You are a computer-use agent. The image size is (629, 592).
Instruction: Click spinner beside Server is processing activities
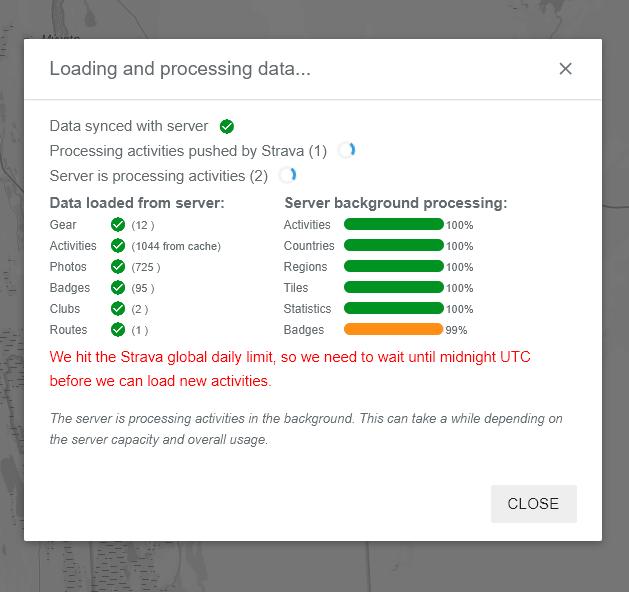pos(288,176)
